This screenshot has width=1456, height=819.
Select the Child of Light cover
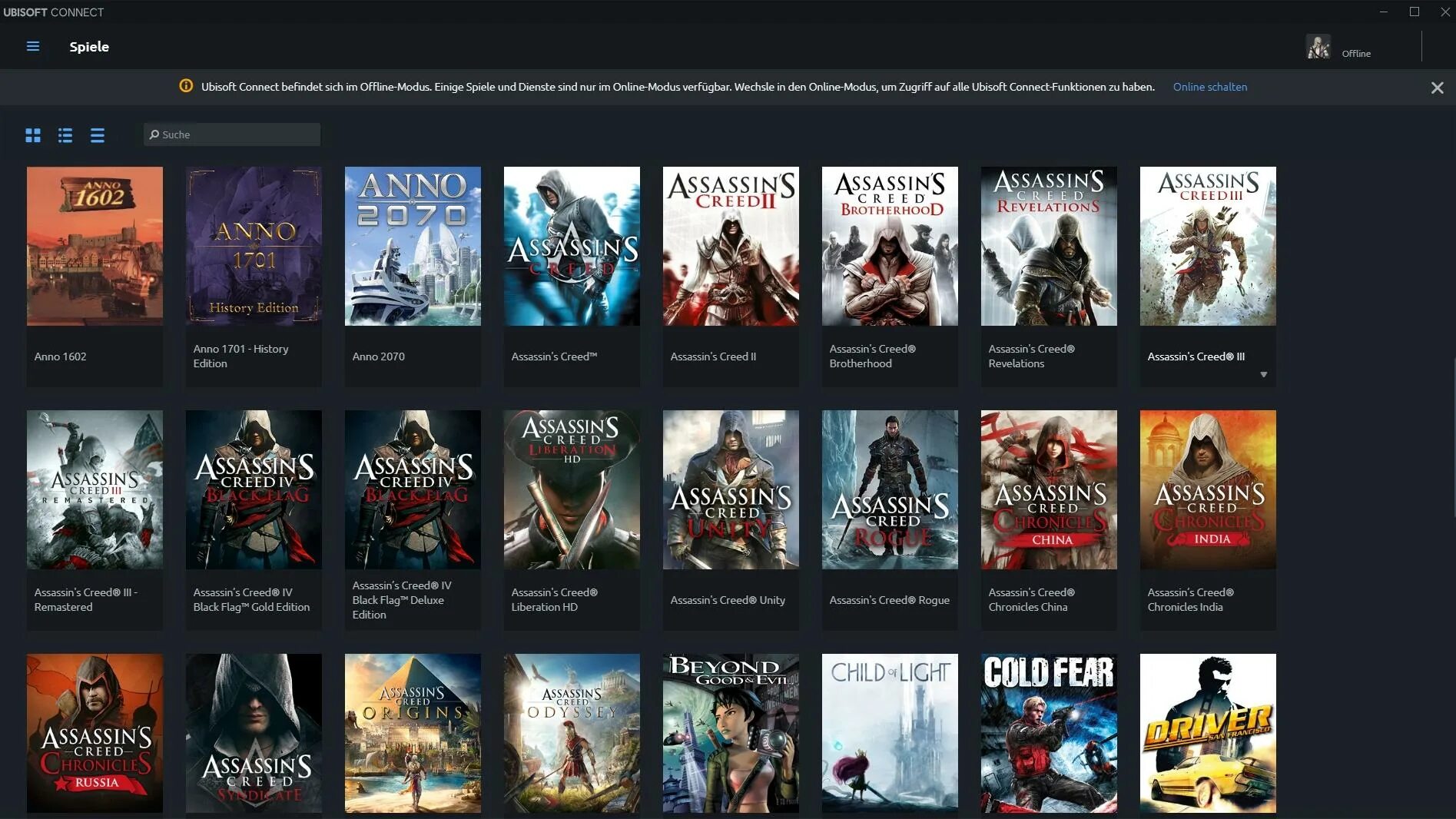click(x=889, y=734)
